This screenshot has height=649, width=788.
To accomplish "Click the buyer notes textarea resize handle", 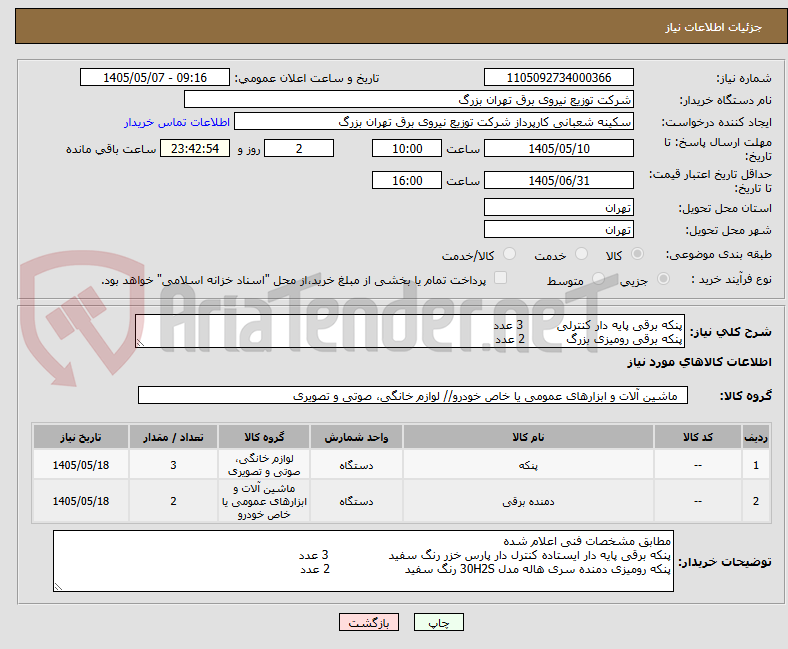I will [x=58, y=587].
